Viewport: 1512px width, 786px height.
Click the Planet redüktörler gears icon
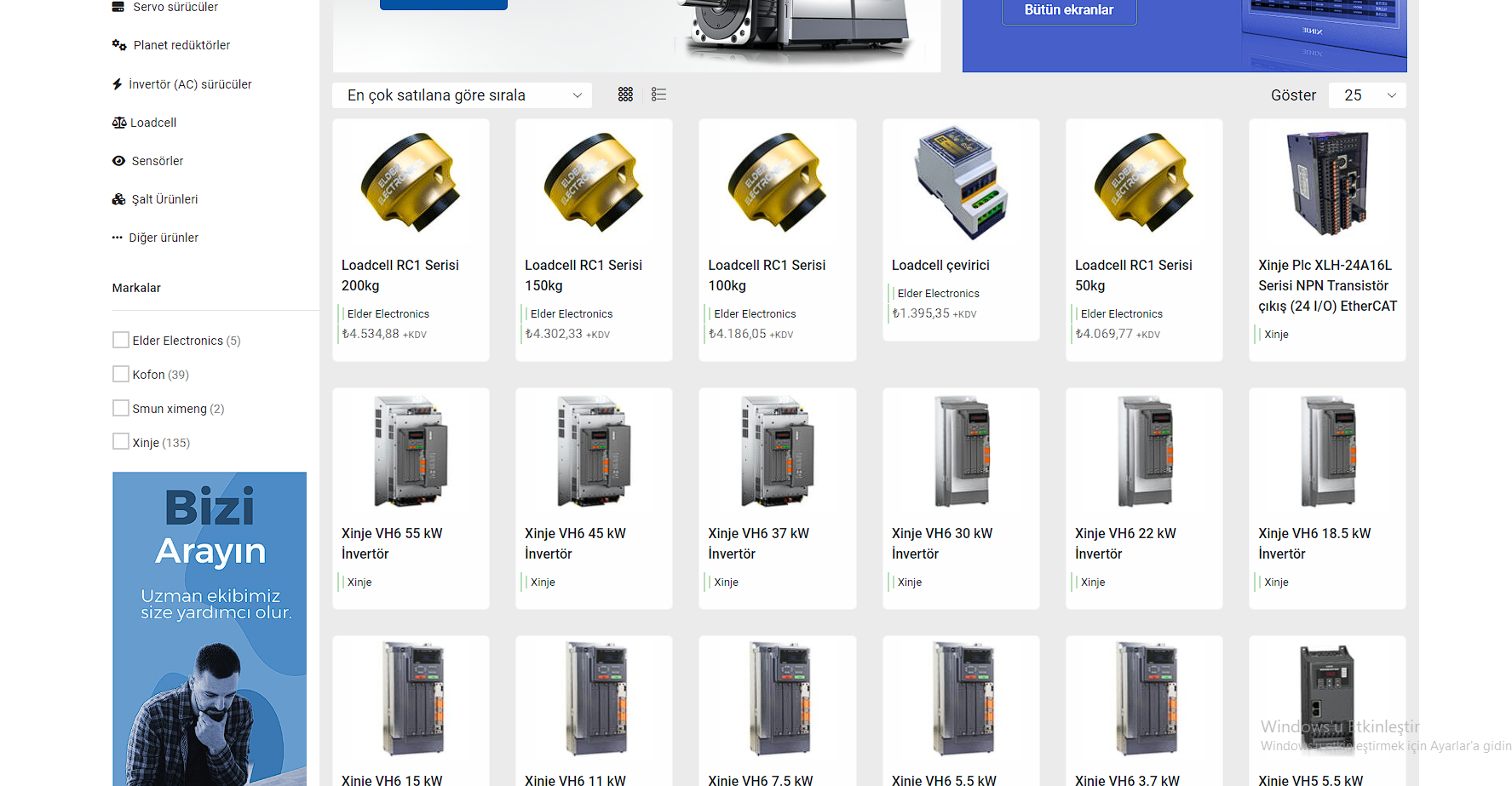119,45
